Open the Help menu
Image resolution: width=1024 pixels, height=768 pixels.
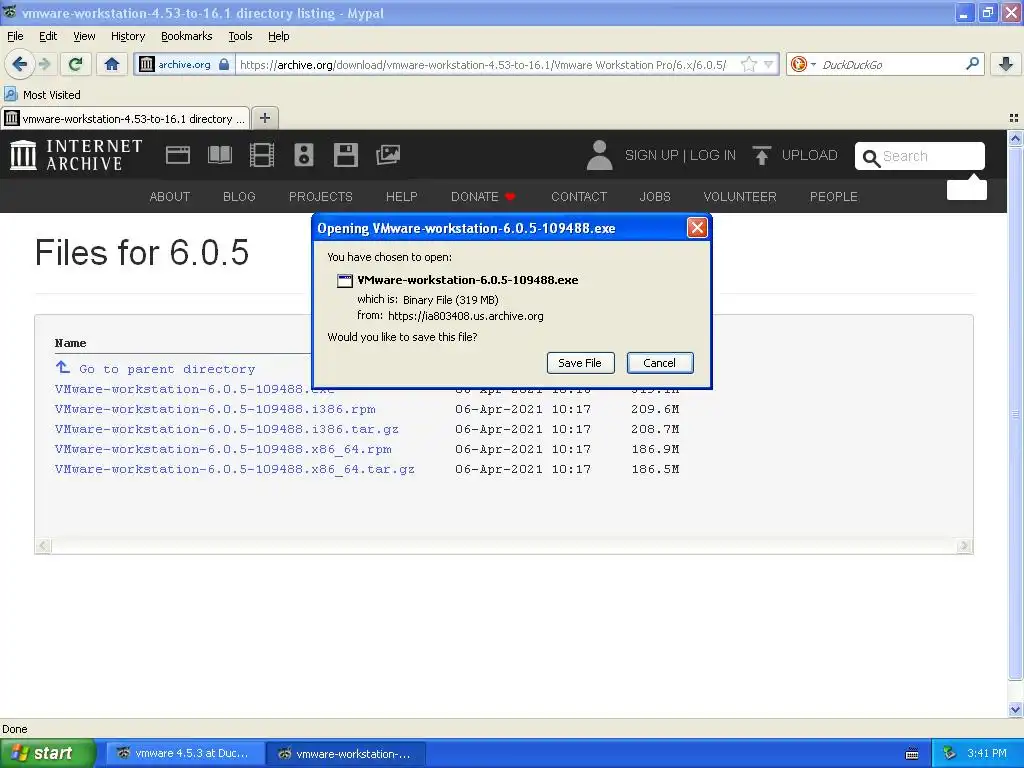point(279,36)
